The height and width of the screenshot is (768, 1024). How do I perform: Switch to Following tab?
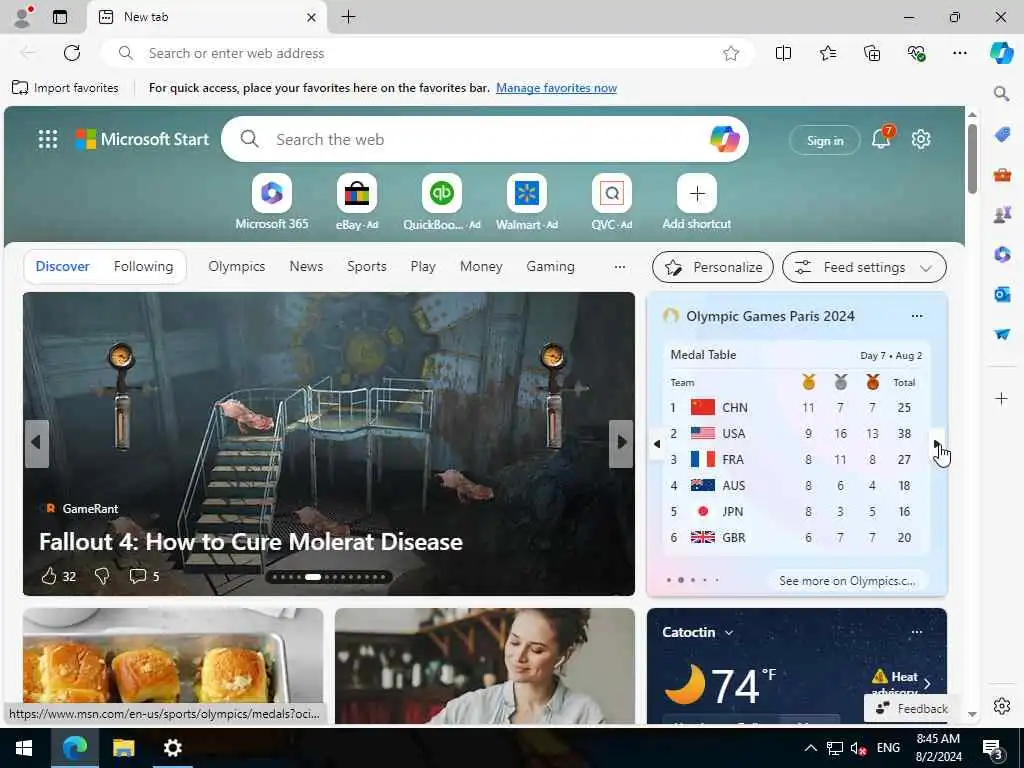[144, 266]
